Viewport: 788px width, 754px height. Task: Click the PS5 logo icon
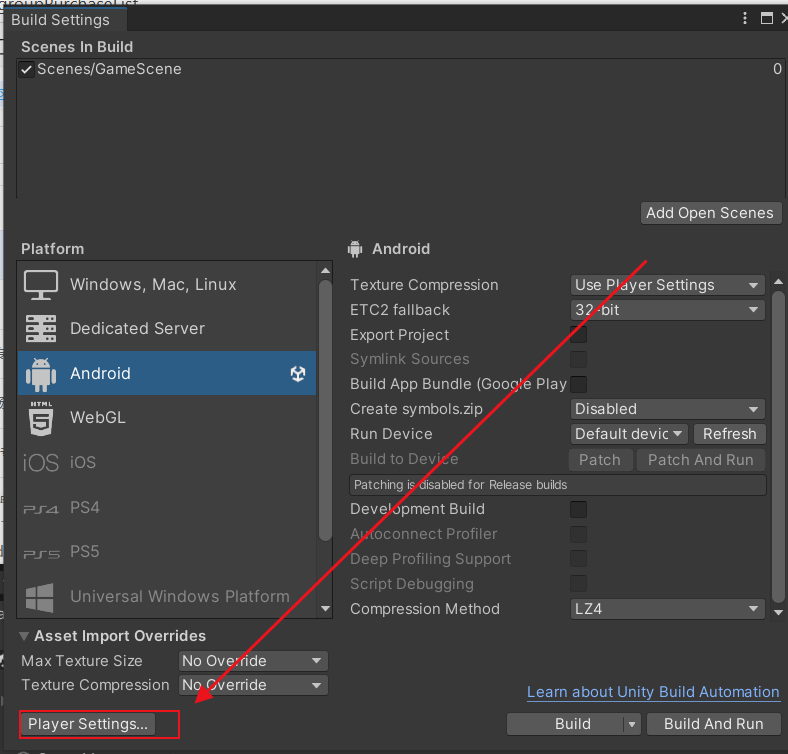(41, 554)
